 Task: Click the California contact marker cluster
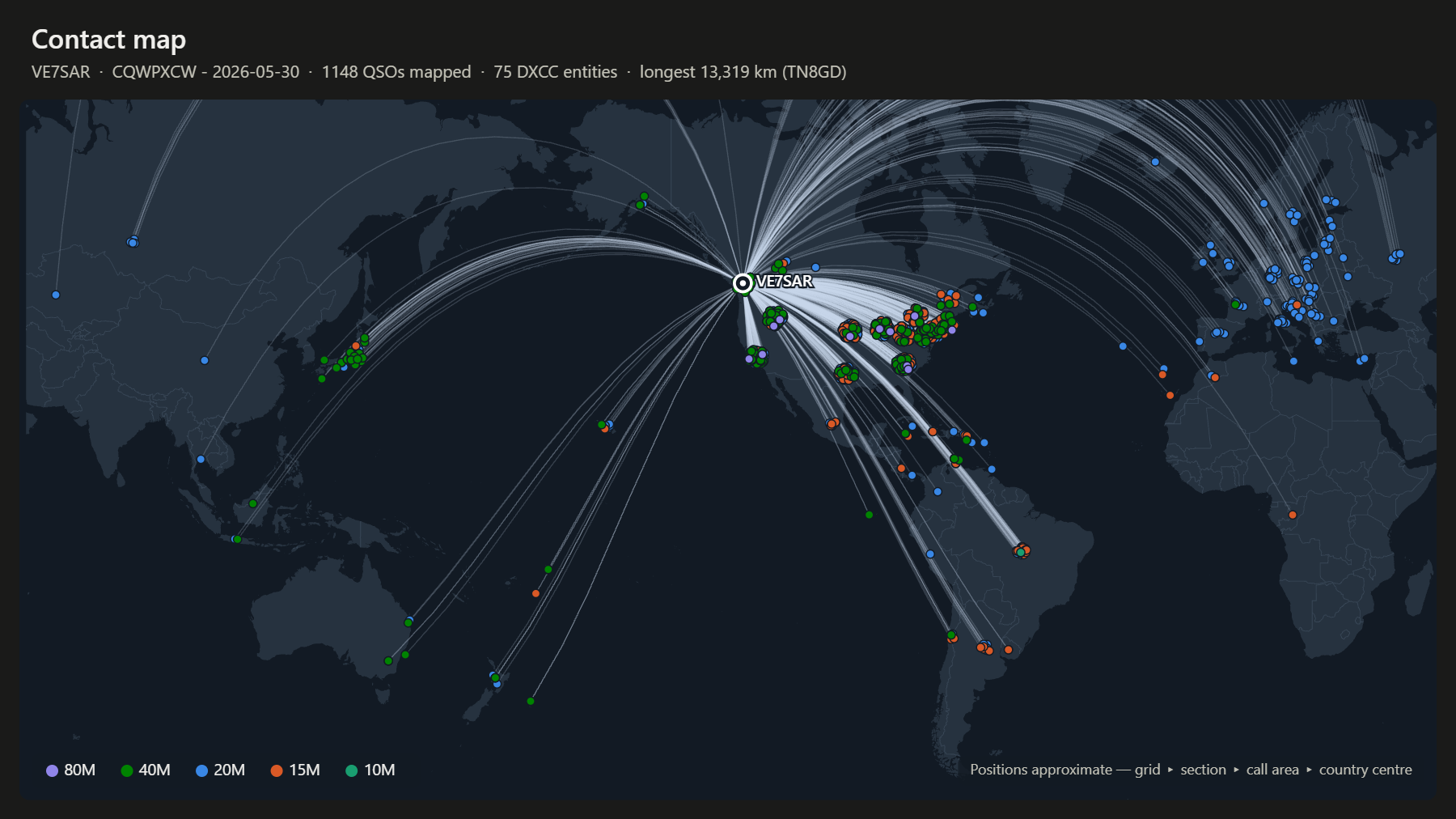click(x=756, y=355)
